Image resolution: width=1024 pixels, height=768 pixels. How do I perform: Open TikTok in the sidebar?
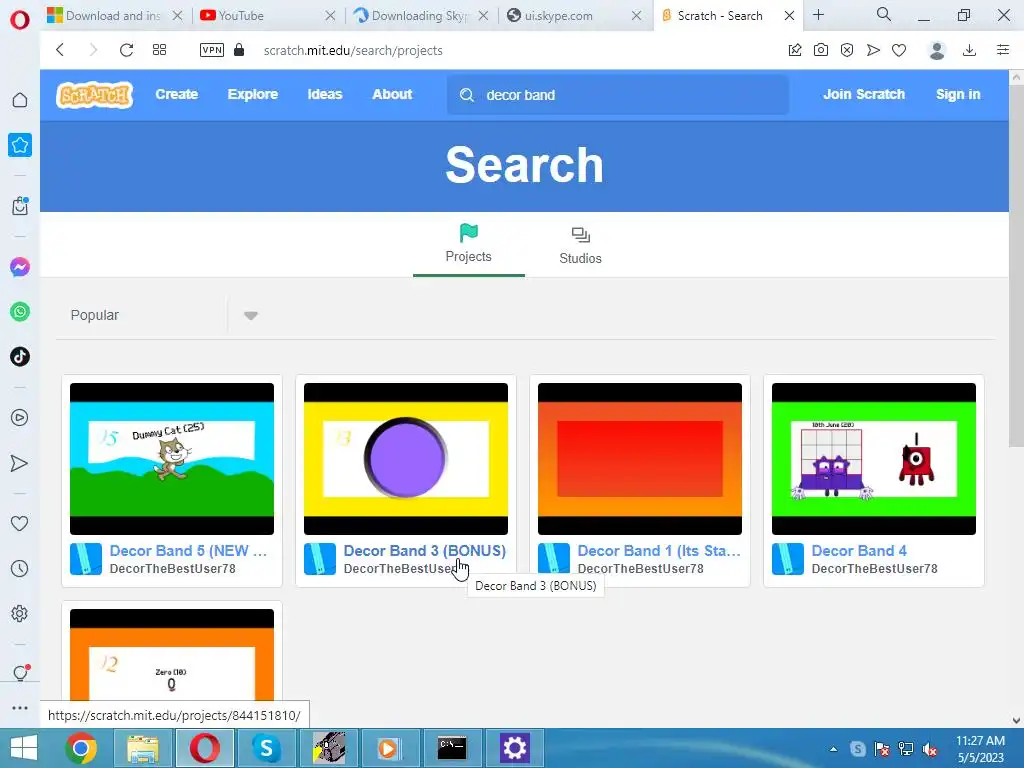click(x=20, y=357)
